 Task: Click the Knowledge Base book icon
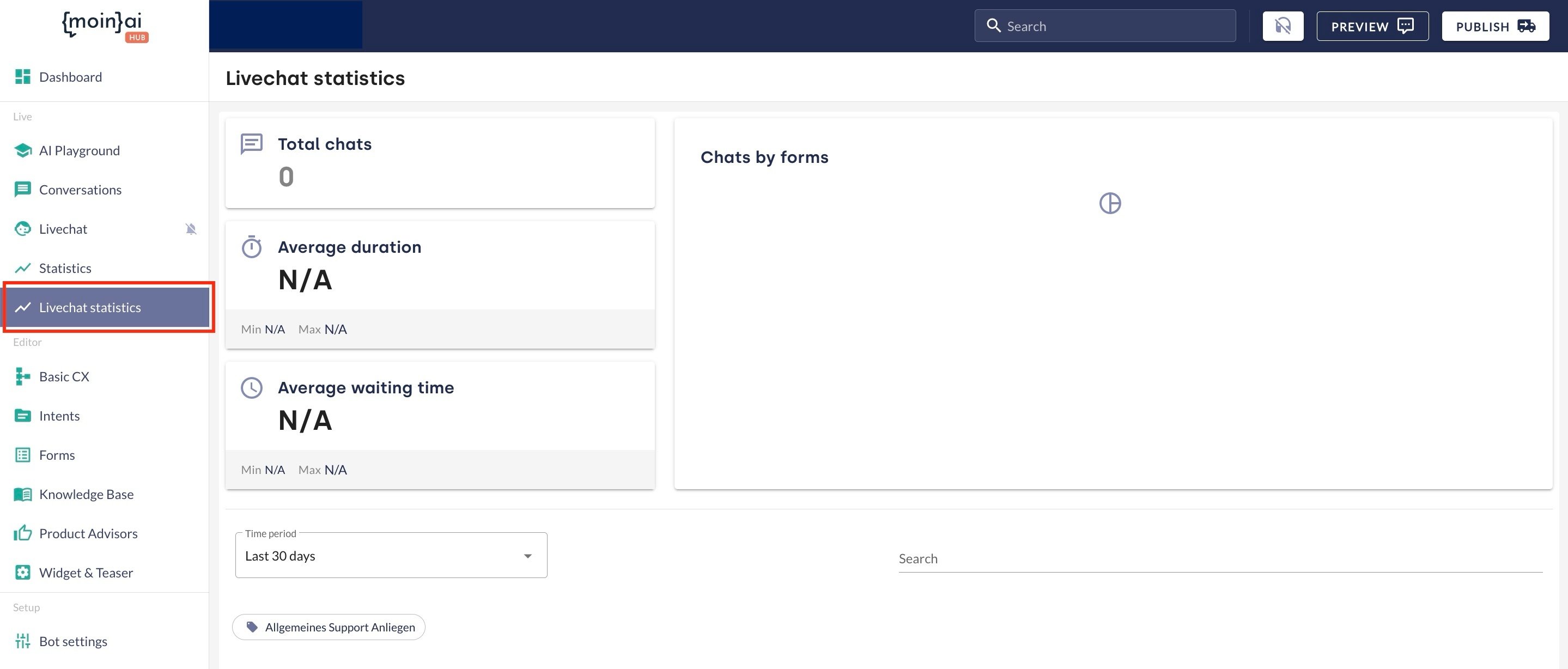[22, 494]
